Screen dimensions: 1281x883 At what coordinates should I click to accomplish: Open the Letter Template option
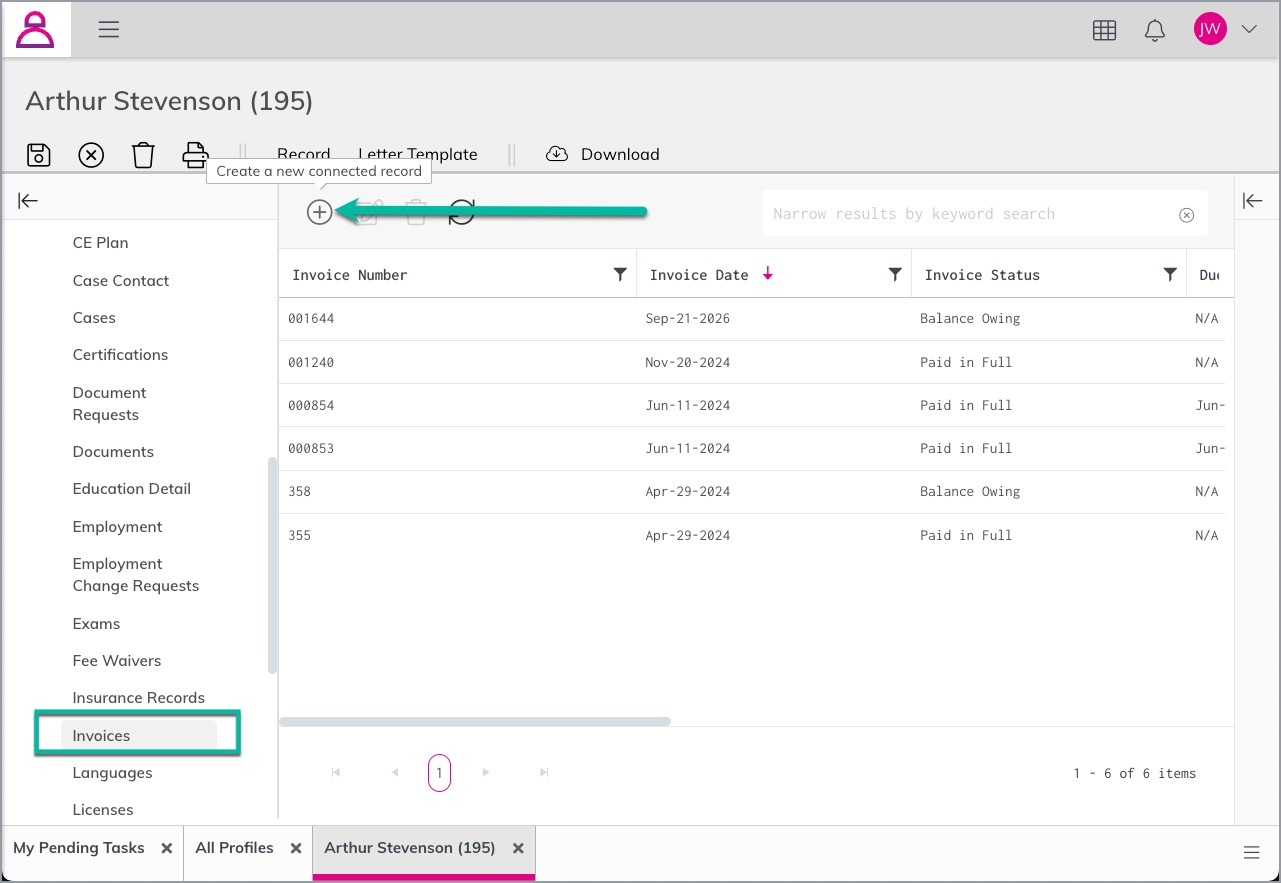[x=418, y=154]
